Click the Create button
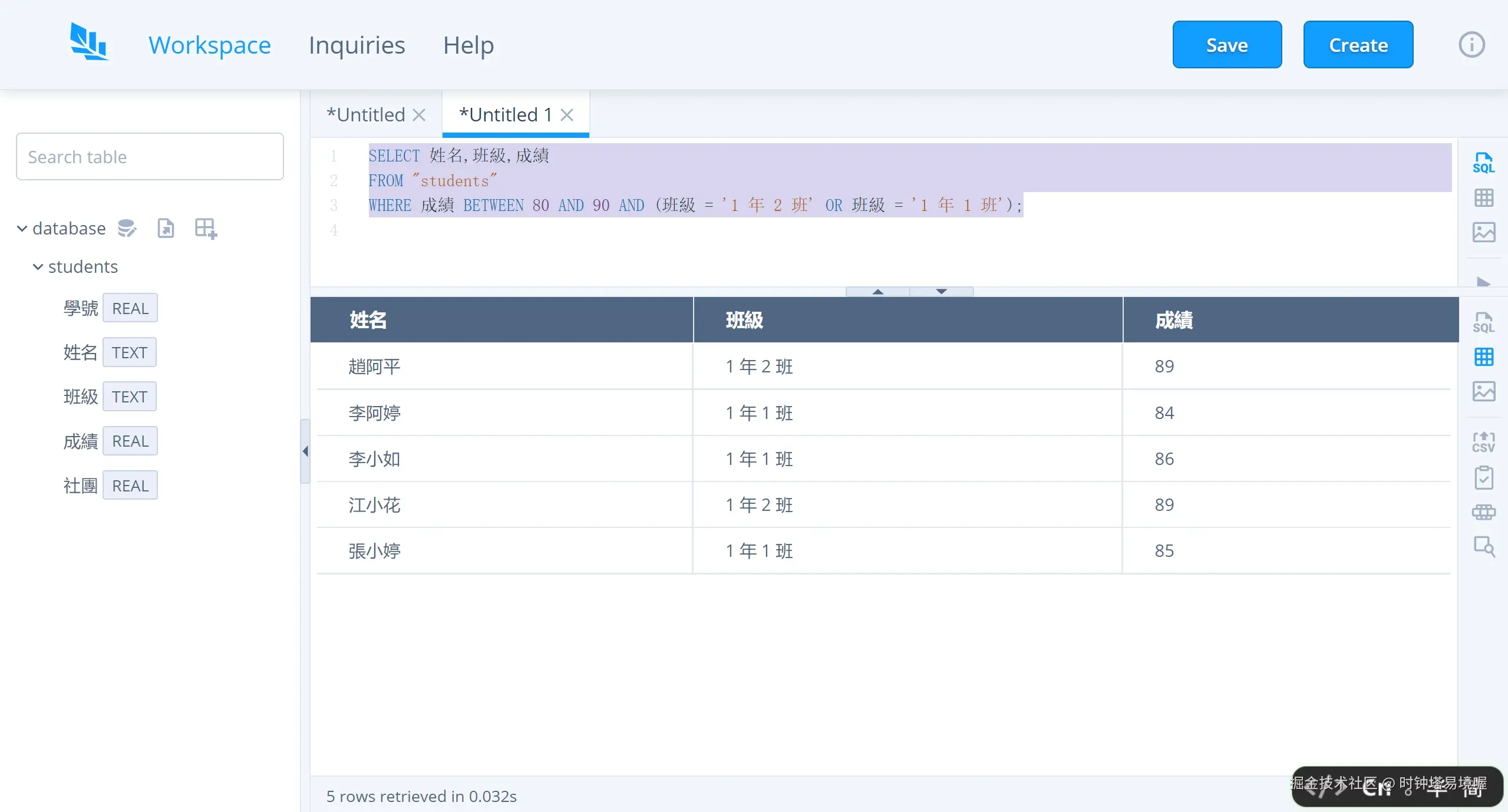This screenshot has width=1508, height=812. coord(1358,45)
